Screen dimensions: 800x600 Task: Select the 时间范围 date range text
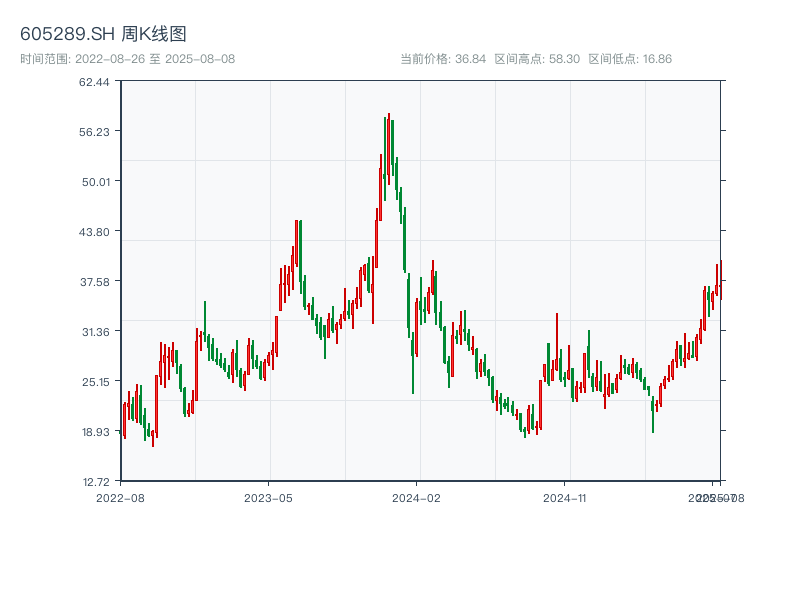click(x=127, y=59)
